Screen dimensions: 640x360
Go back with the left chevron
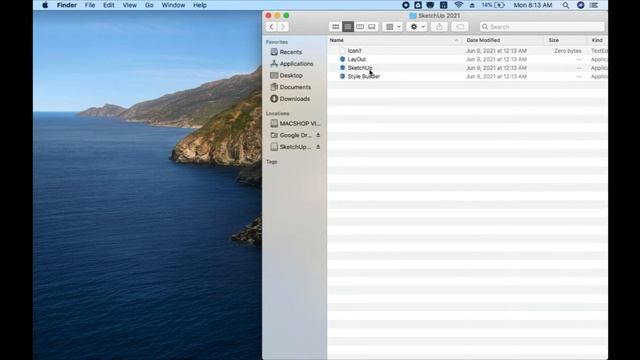pyautogui.click(x=271, y=27)
